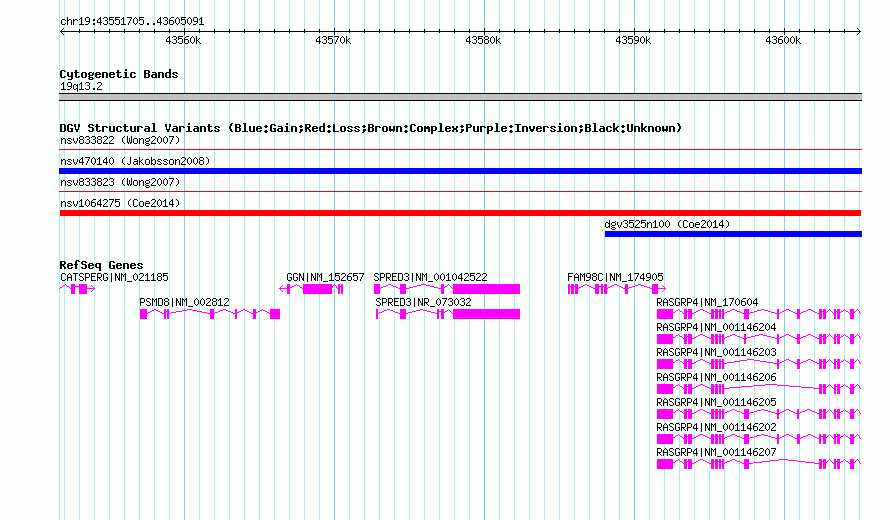Open the nsv833823 (Wong2007) variant label
890x520 pixels.
[x=120, y=182]
